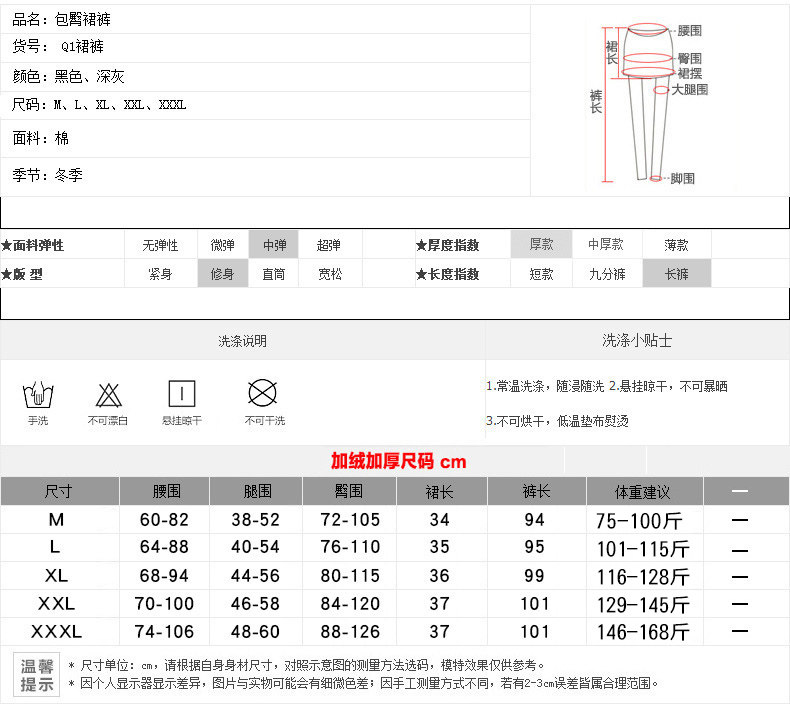Click the no tumble dry (不可干洗) icon
Viewport: 790px width, 713px height.
262,392
